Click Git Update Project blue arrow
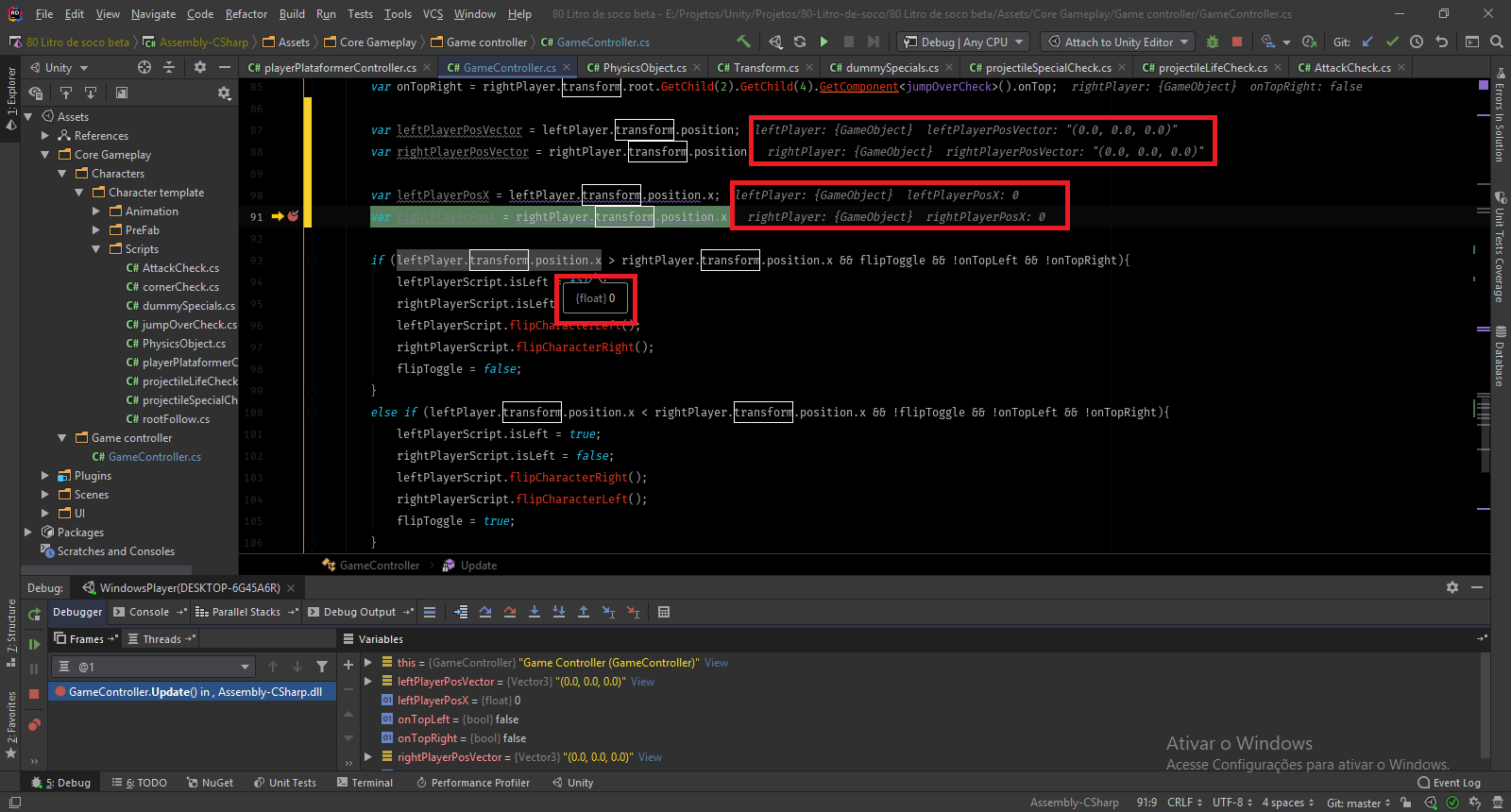 click(x=1367, y=42)
